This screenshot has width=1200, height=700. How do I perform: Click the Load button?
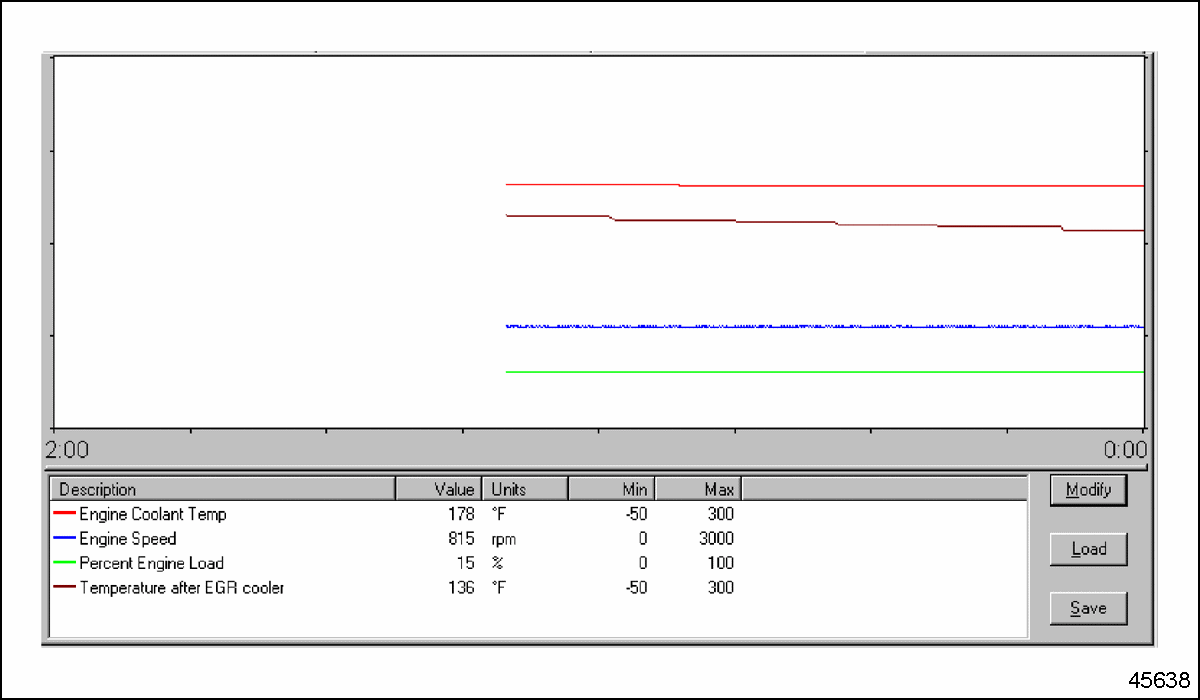click(1088, 548)
